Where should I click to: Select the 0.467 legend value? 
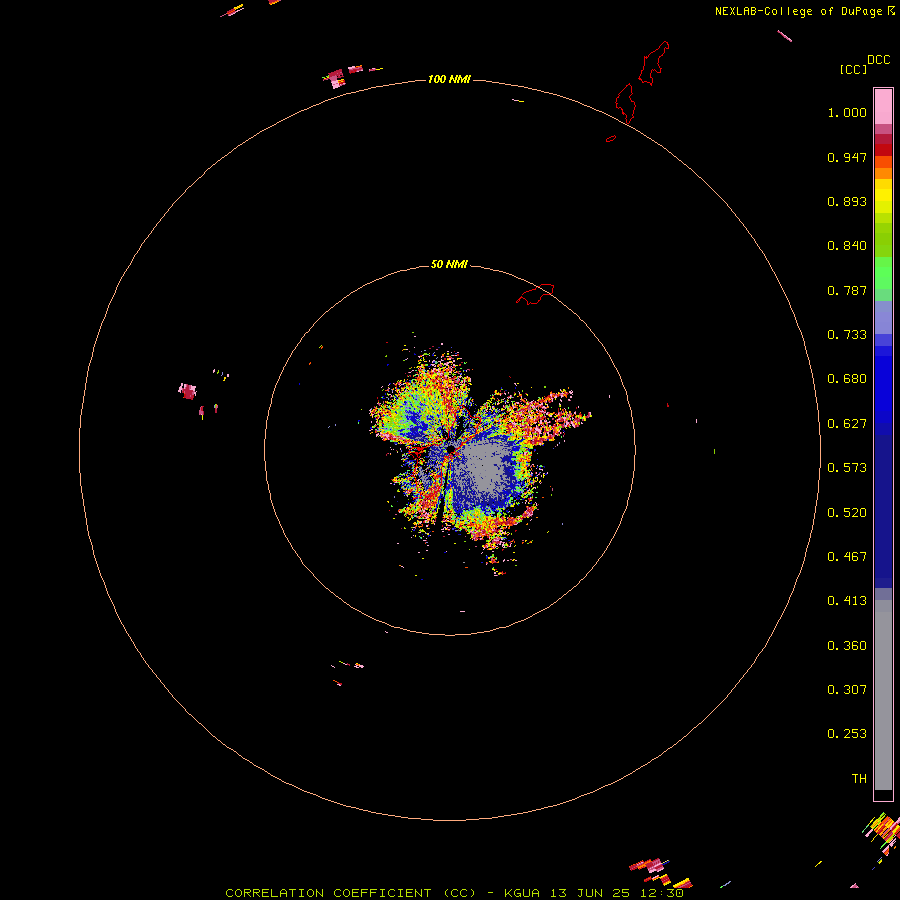click(847, 557)
